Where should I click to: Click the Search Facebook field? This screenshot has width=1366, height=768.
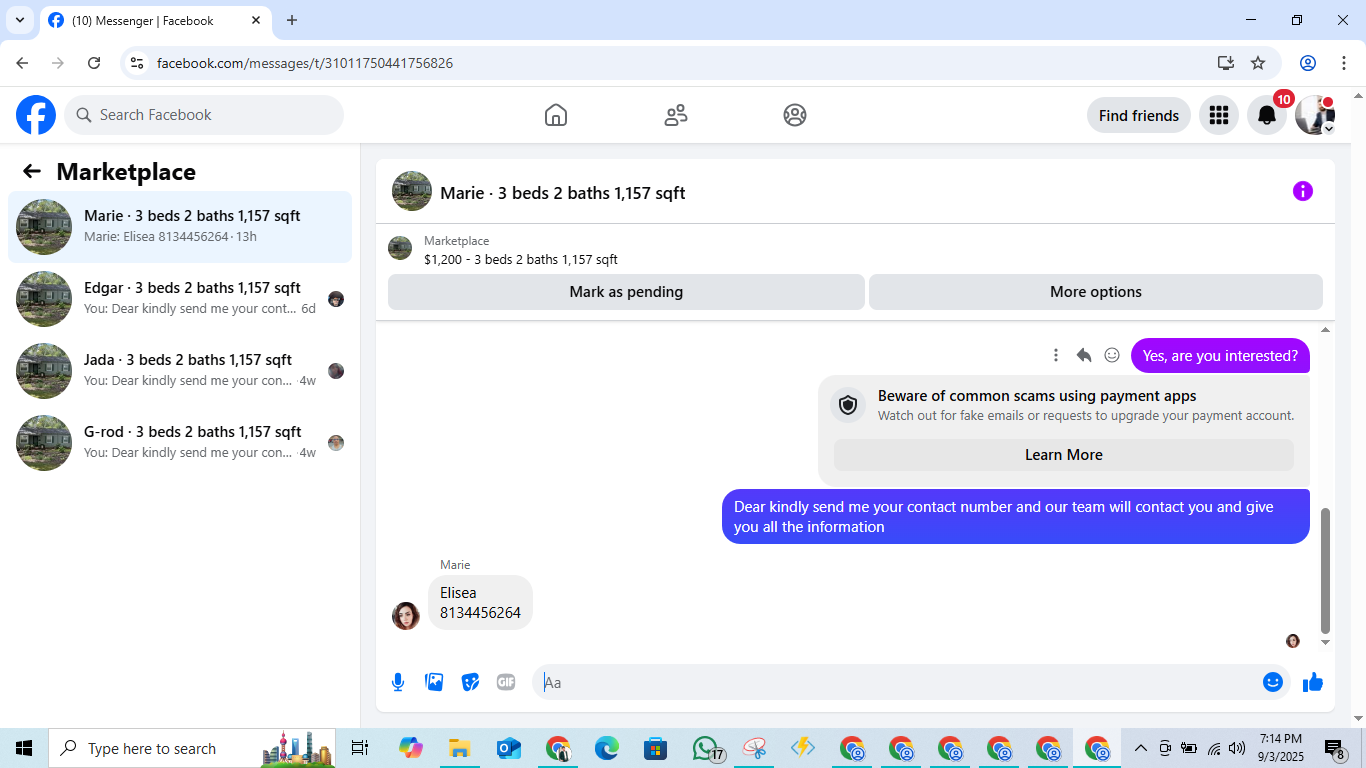[204, 115]
